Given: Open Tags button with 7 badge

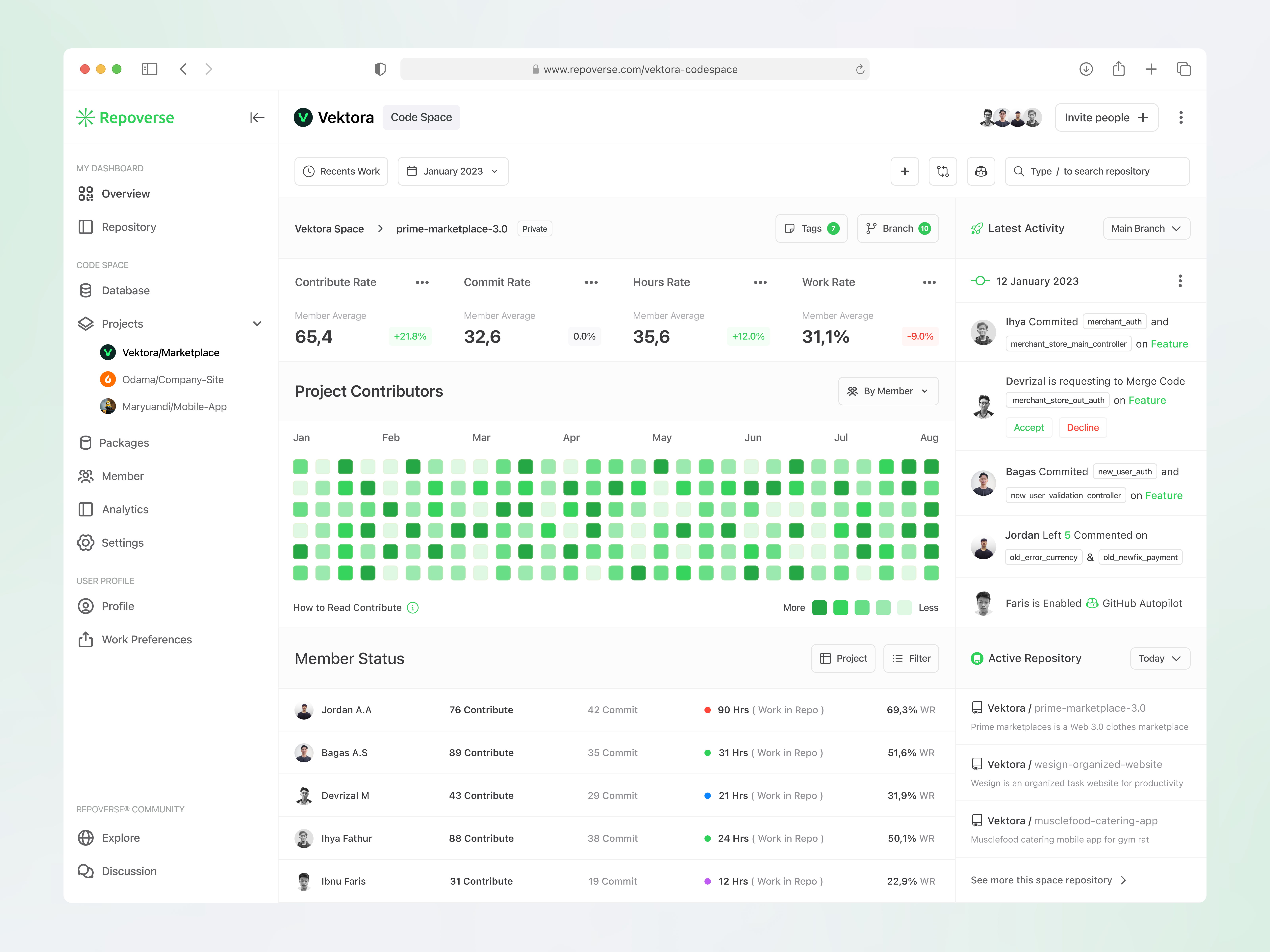Looking at the screenshot, I should pyautogui.click(x=811, y=228).
